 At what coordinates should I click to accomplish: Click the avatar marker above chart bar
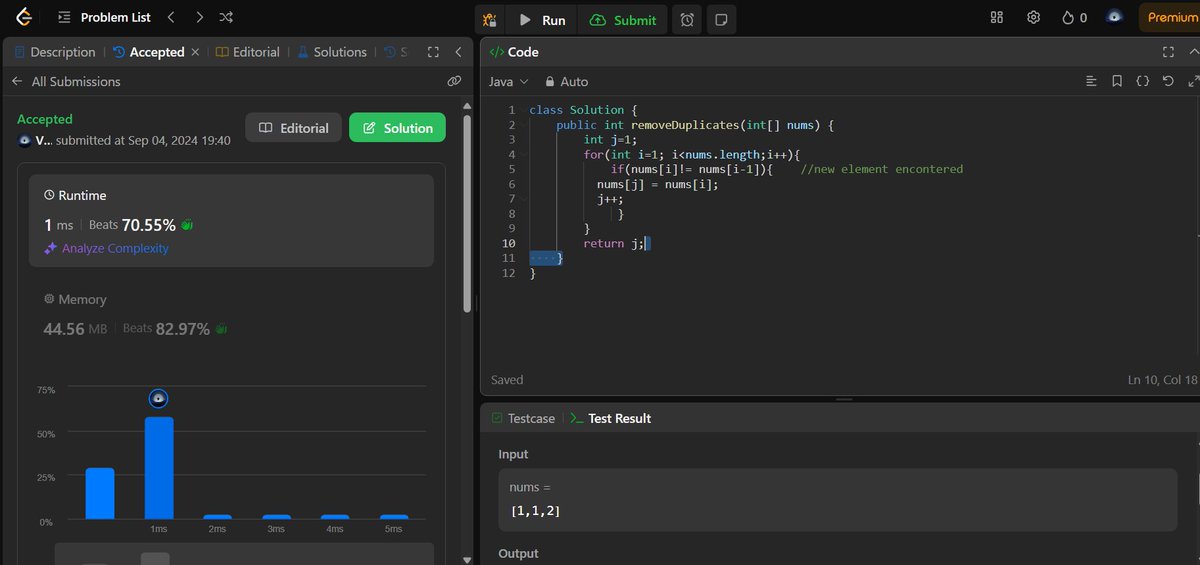[158, 398]
